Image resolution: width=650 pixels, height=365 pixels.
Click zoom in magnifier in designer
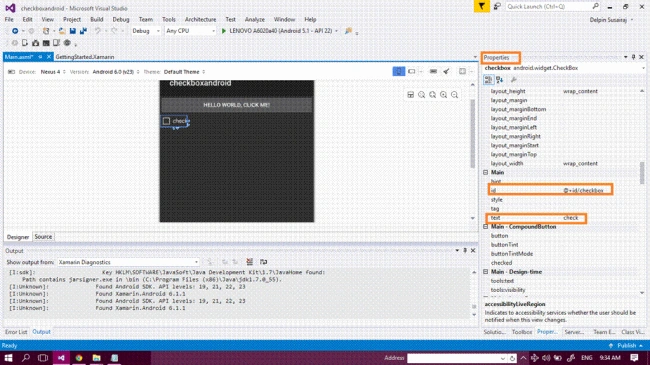click(x=444, y=95)
